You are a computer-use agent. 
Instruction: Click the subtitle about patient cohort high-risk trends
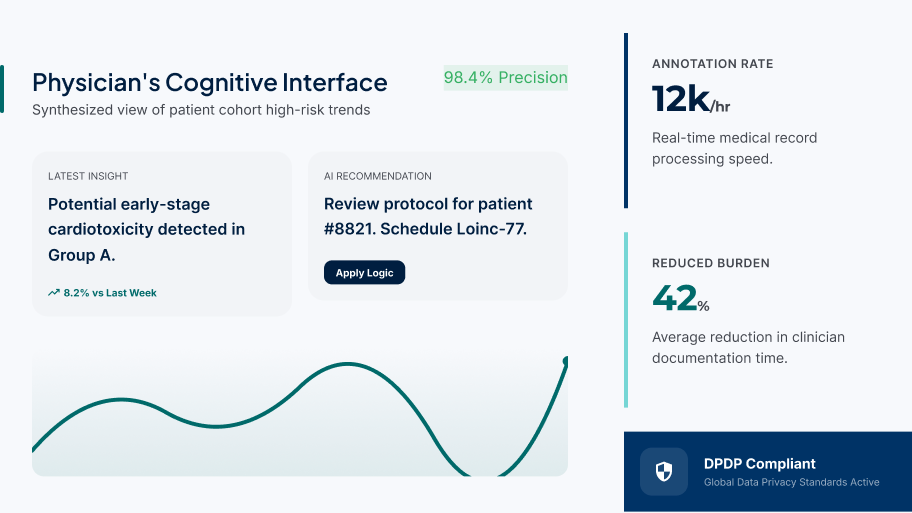pyautogui.click(x=201, y=110)
